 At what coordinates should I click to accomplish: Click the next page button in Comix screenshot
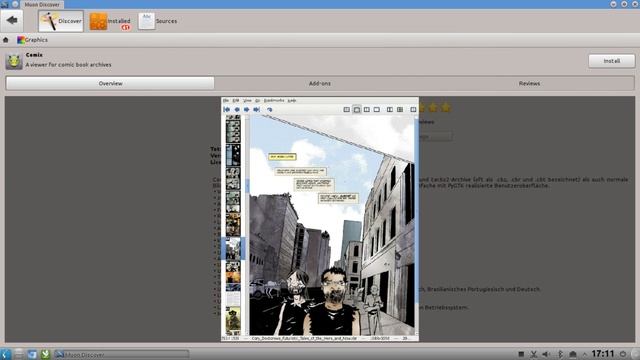pos(247,109)
